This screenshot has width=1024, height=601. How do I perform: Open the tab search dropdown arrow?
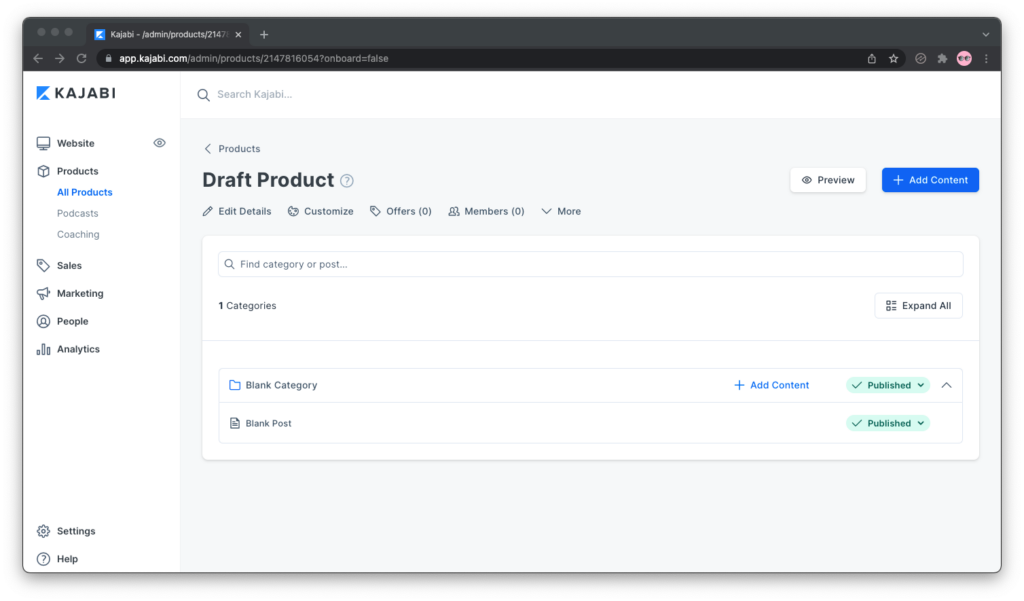point(986,35)
